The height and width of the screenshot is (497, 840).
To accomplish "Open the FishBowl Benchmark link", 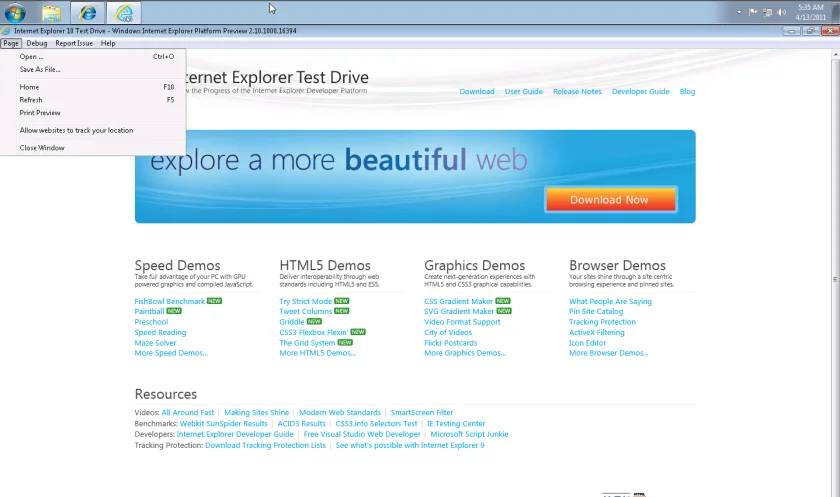I will coord(169,301).
